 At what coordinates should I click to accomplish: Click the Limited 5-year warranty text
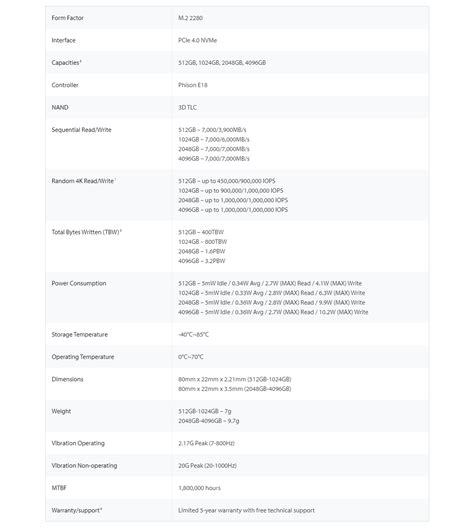[x=246, y=510]
